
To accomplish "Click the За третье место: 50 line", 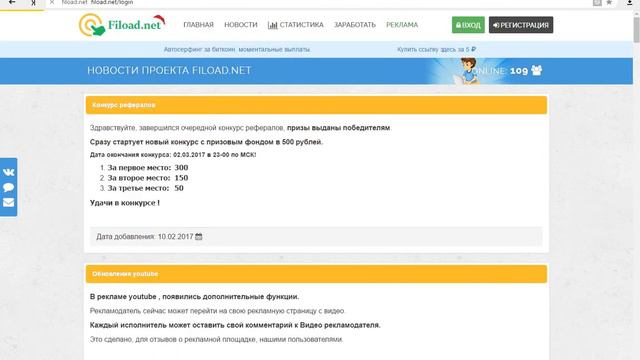I will pos(145,188).
